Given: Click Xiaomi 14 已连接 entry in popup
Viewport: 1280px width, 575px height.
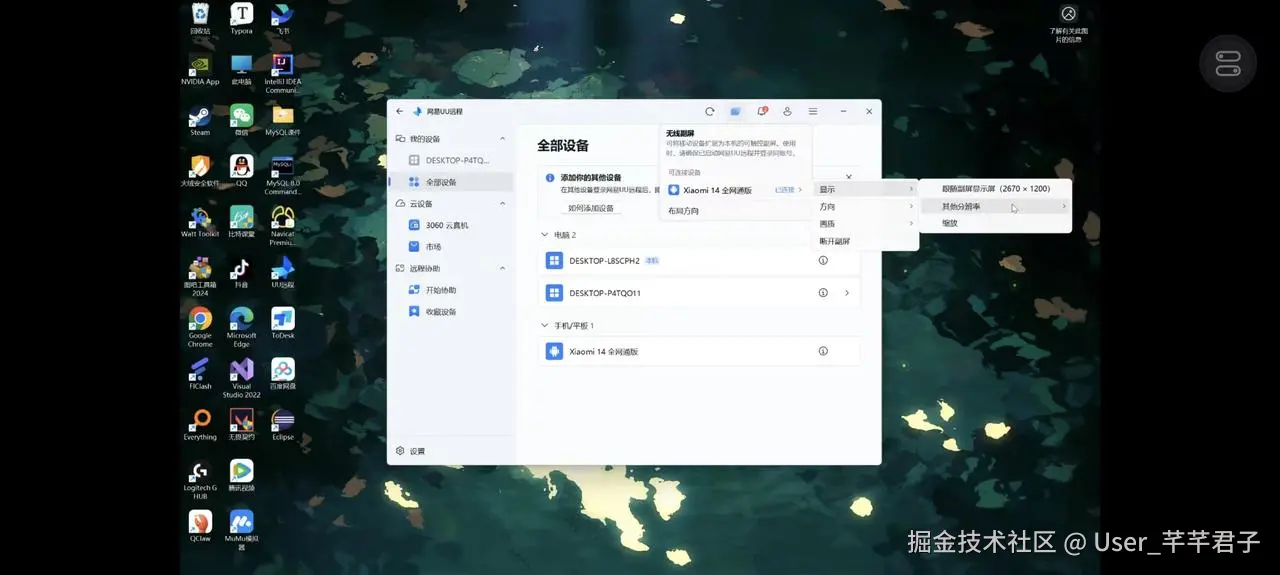Looking at the screenshot, I should pos(735,190).
